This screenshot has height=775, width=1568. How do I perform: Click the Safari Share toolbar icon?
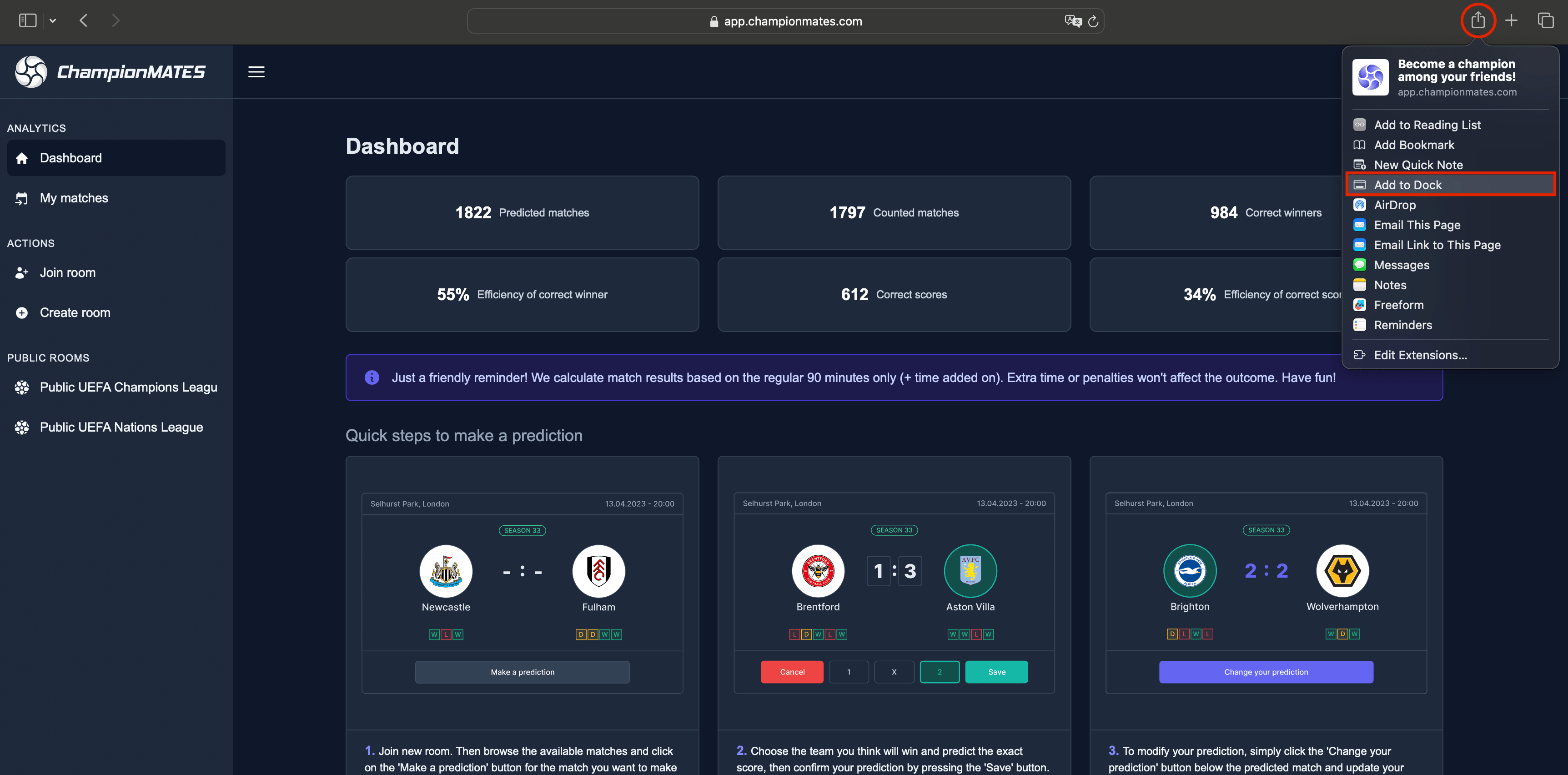point(1478,21)
